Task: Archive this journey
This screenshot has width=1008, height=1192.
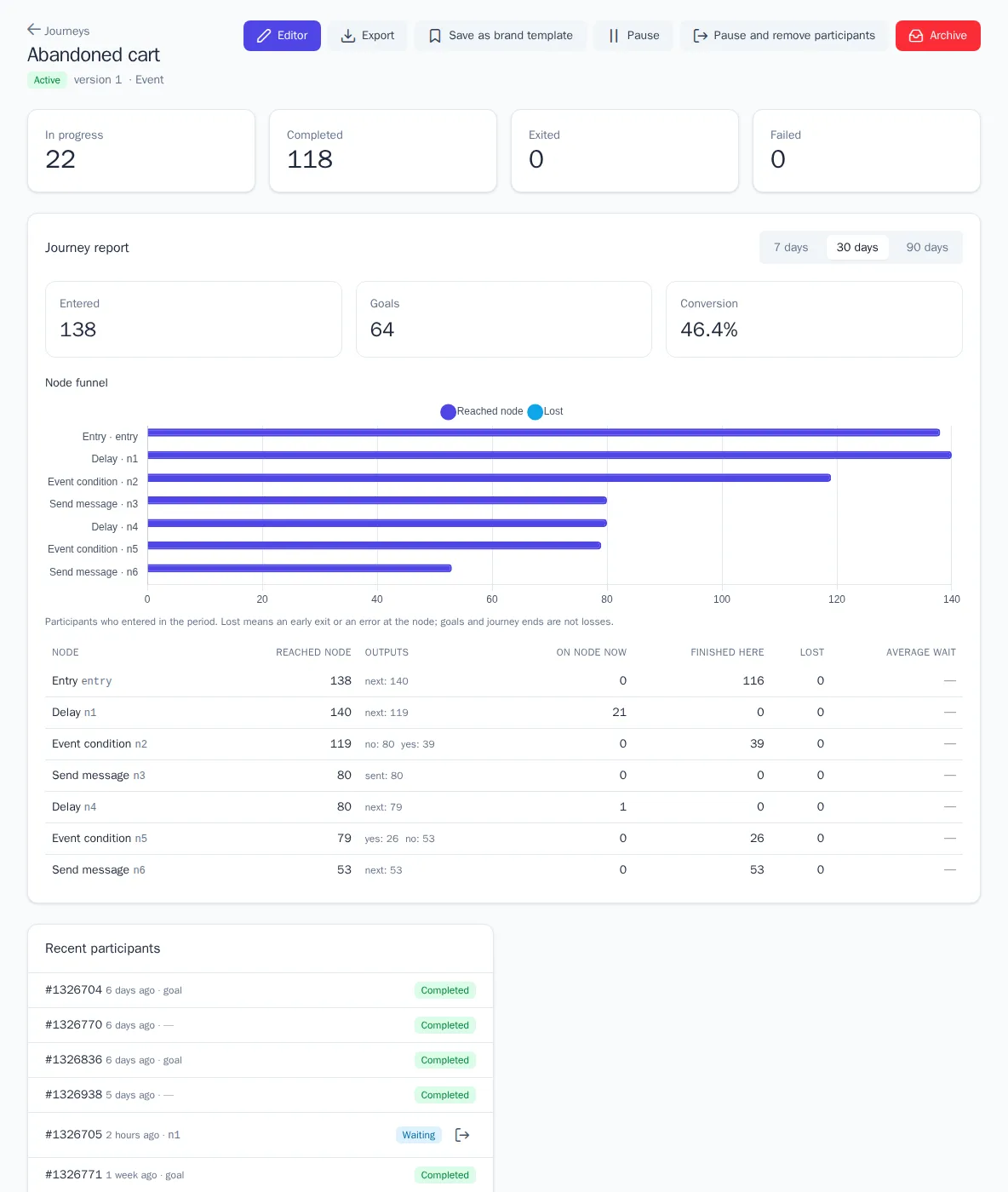Action: pos(938,36)
